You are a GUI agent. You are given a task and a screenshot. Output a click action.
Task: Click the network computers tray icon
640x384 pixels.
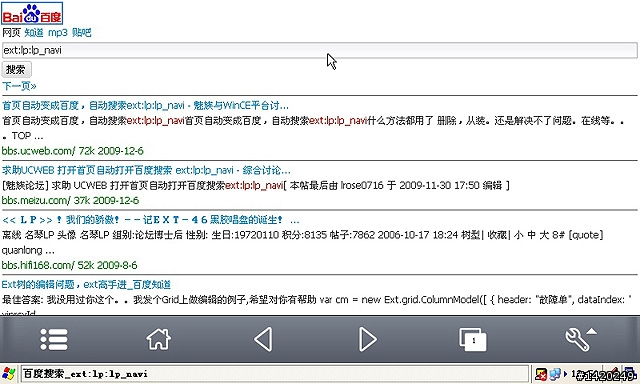555,374
